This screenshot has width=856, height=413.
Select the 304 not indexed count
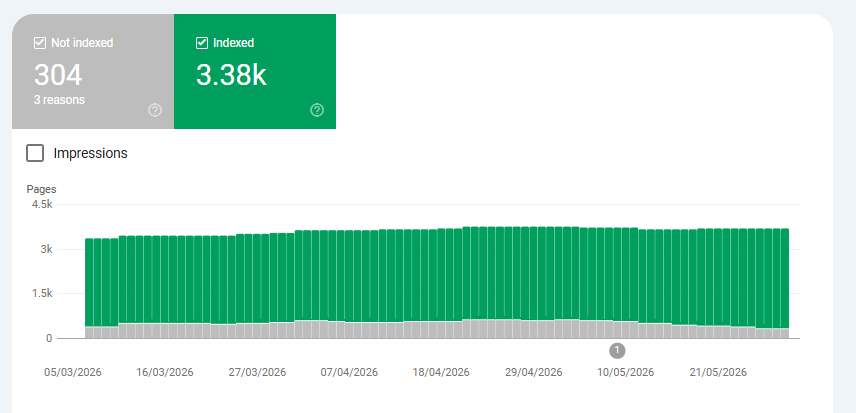tap(58, 75)
